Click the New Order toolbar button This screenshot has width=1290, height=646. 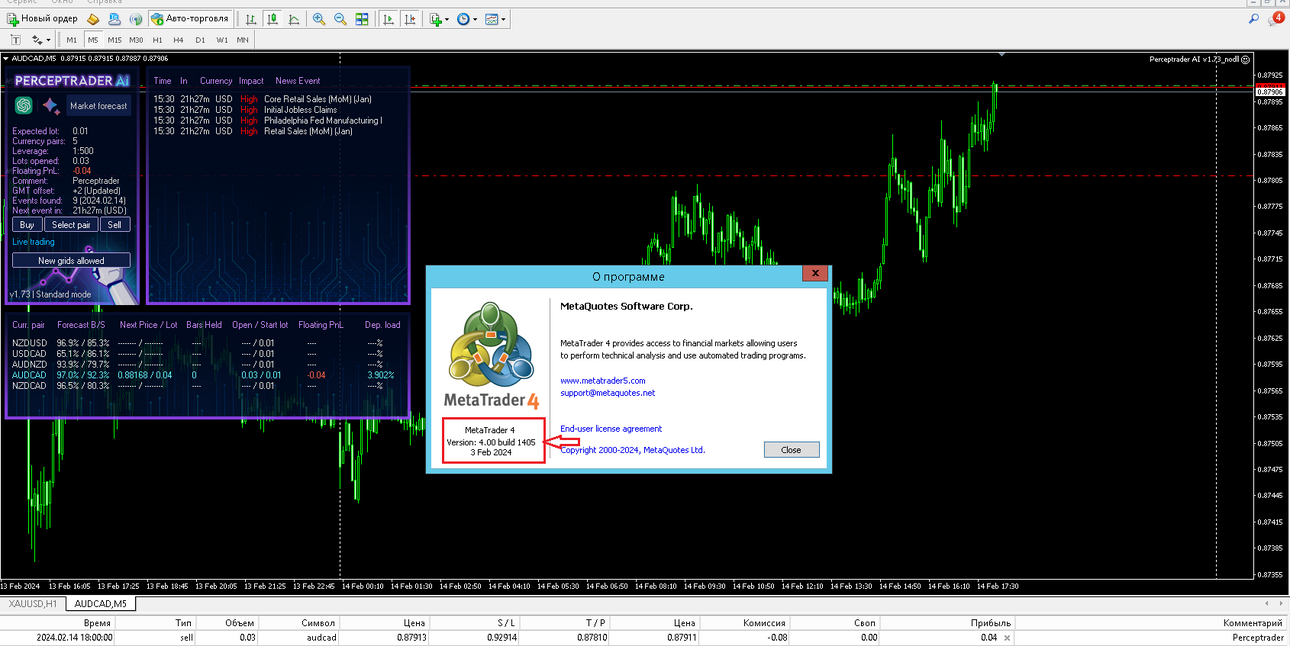pos(42,19)
